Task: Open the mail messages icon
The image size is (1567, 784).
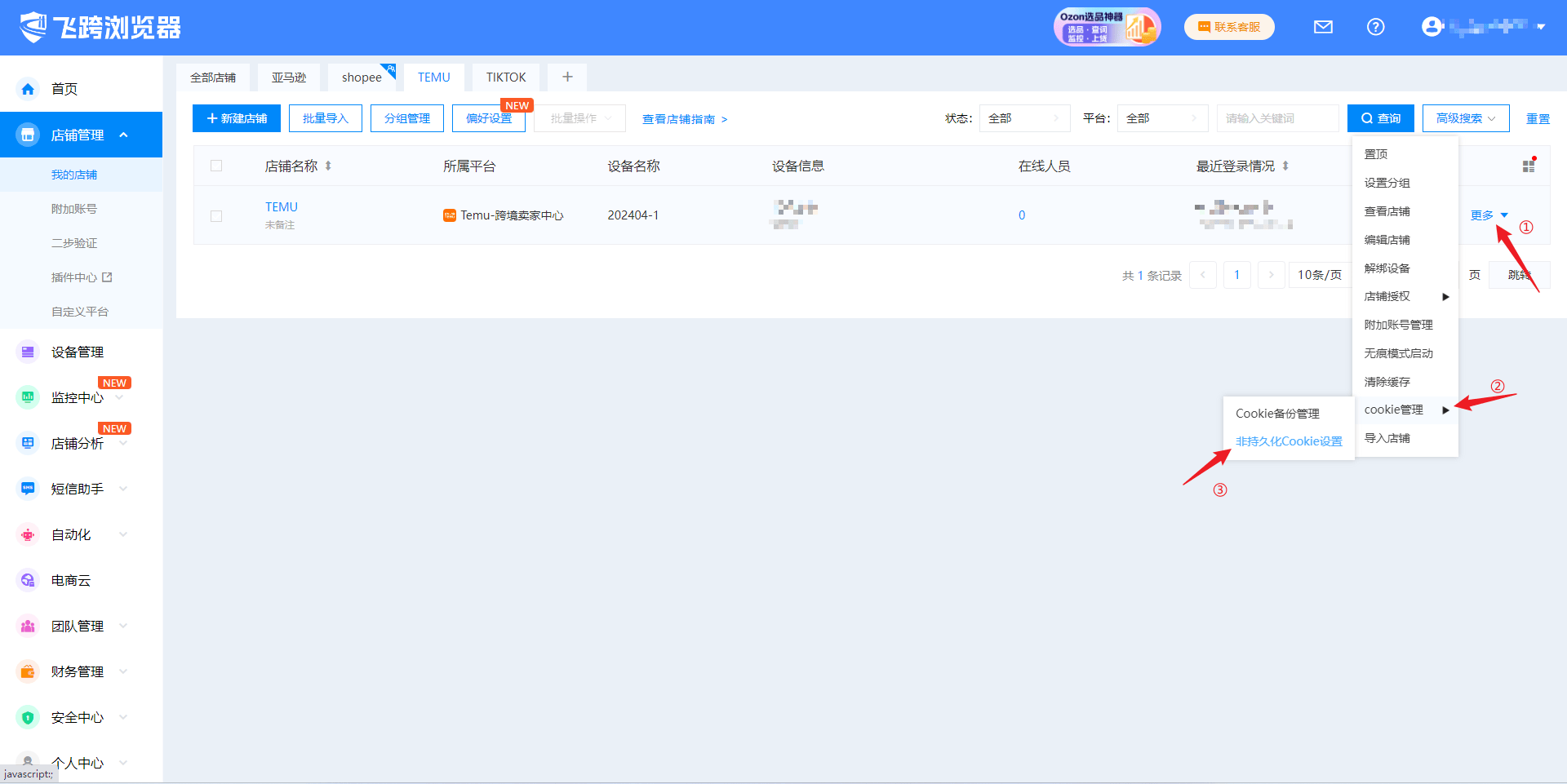Action: [1323, 27]
